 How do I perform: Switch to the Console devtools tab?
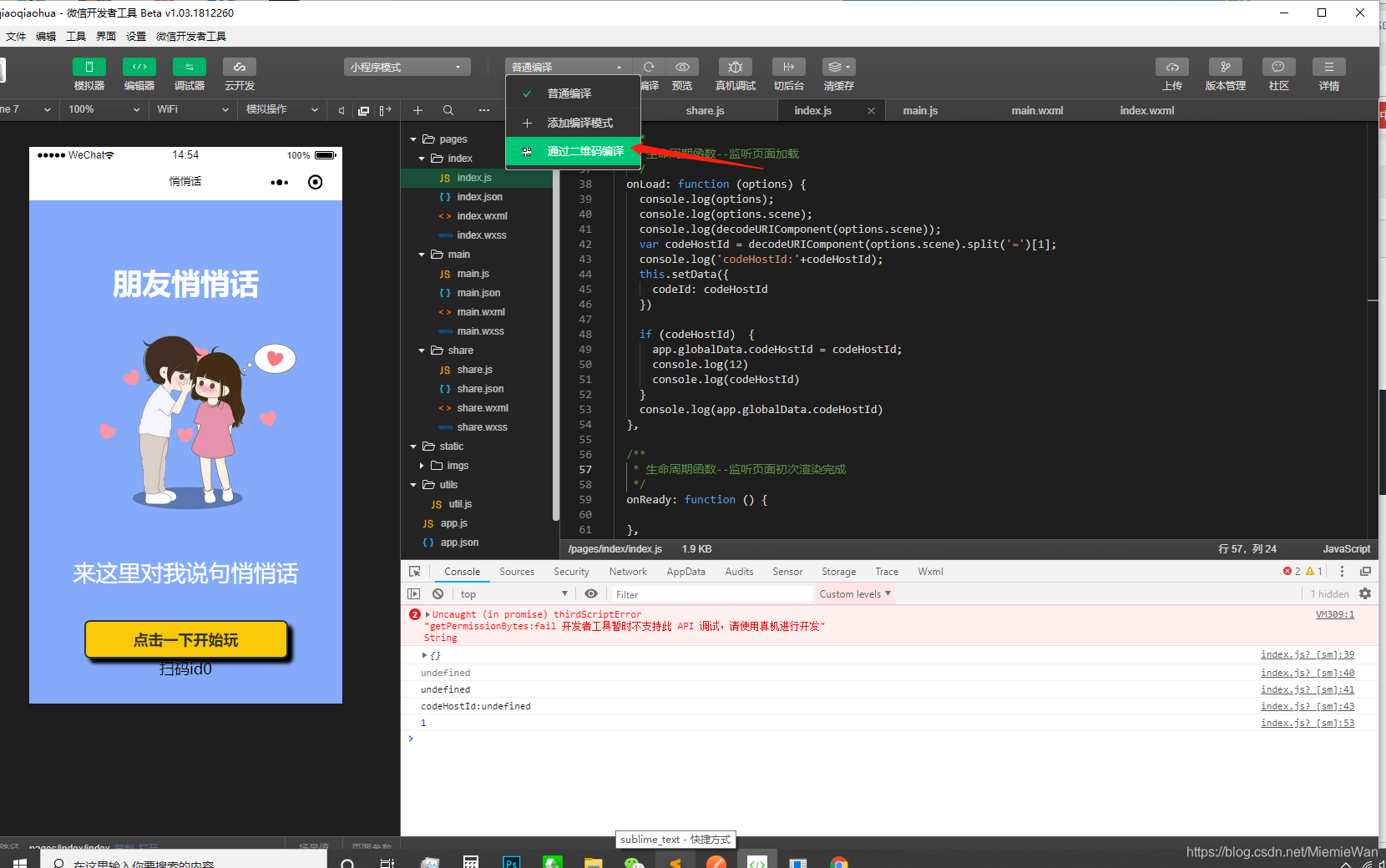click(x=463, y=572)
